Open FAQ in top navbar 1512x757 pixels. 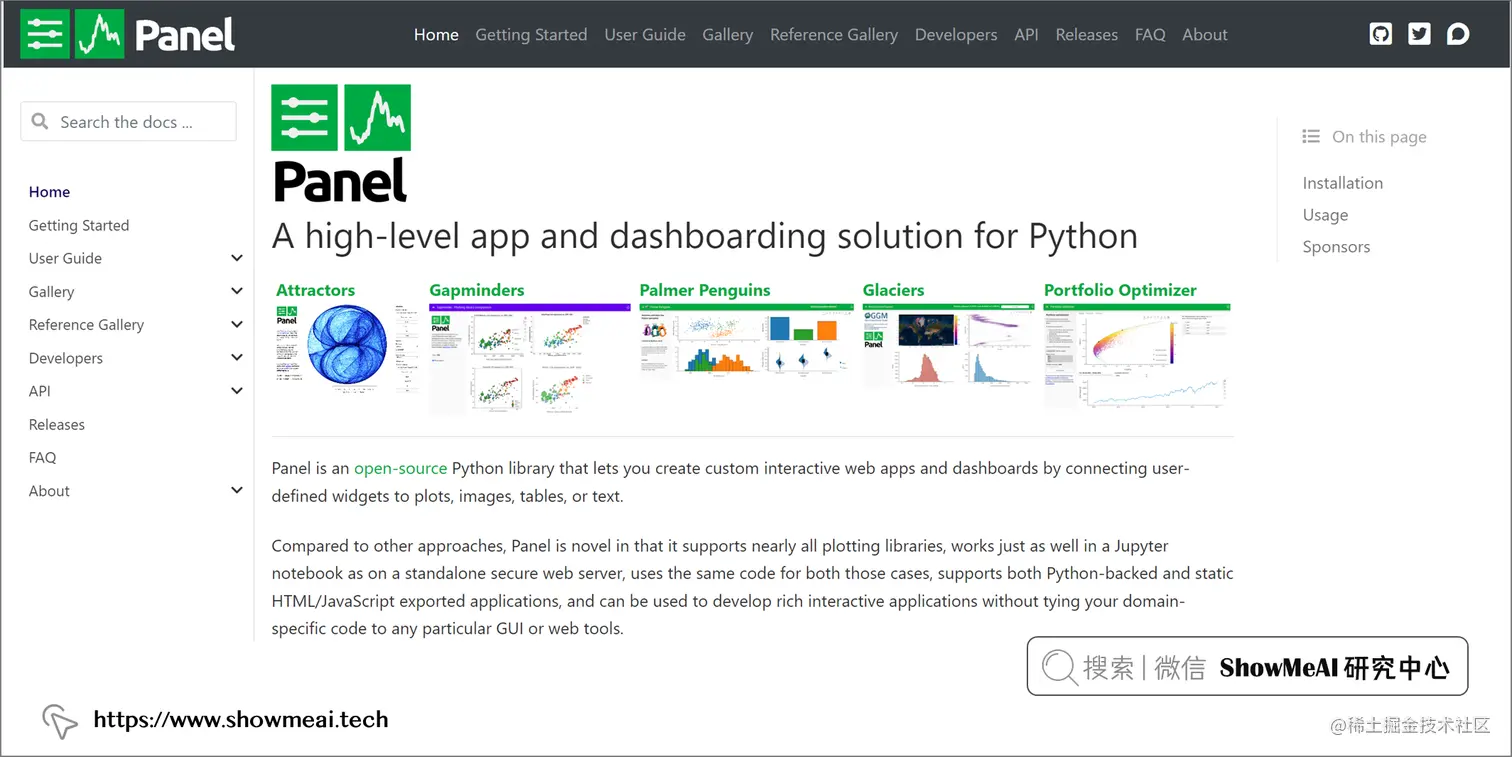(1150, 34)
